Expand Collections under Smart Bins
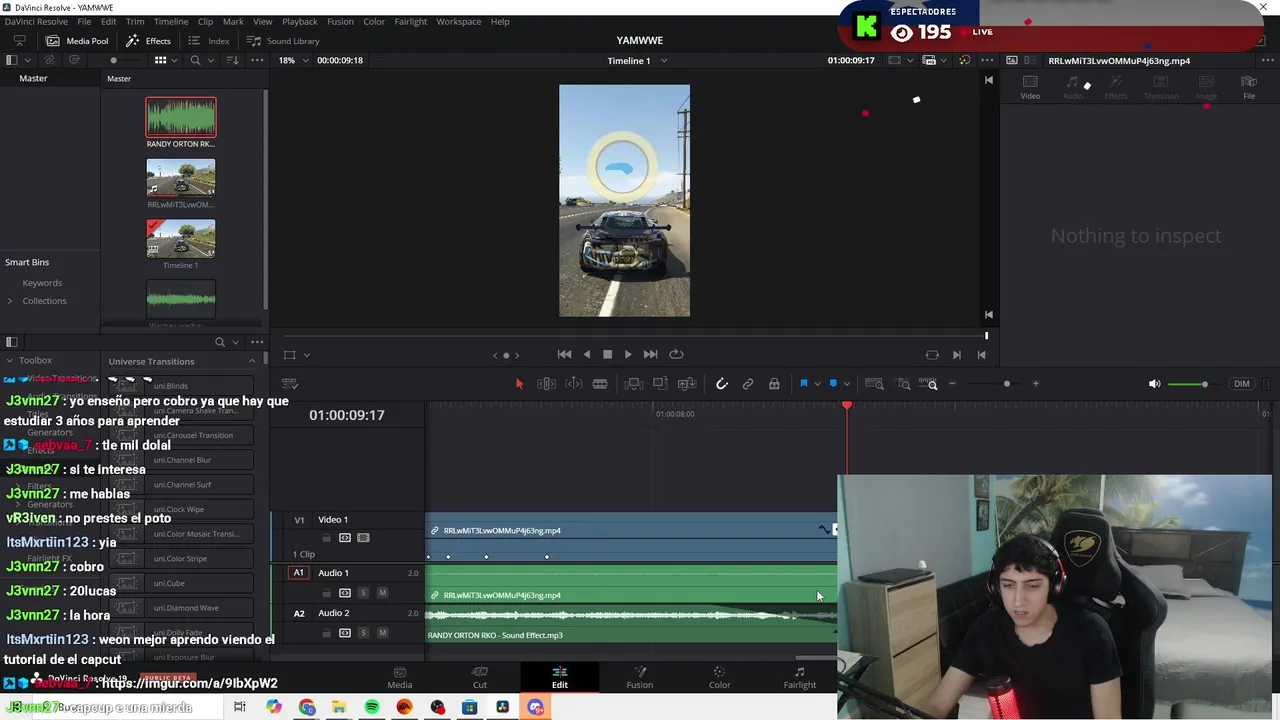This screenshot has width=1280, height=720. click(10, 301)
